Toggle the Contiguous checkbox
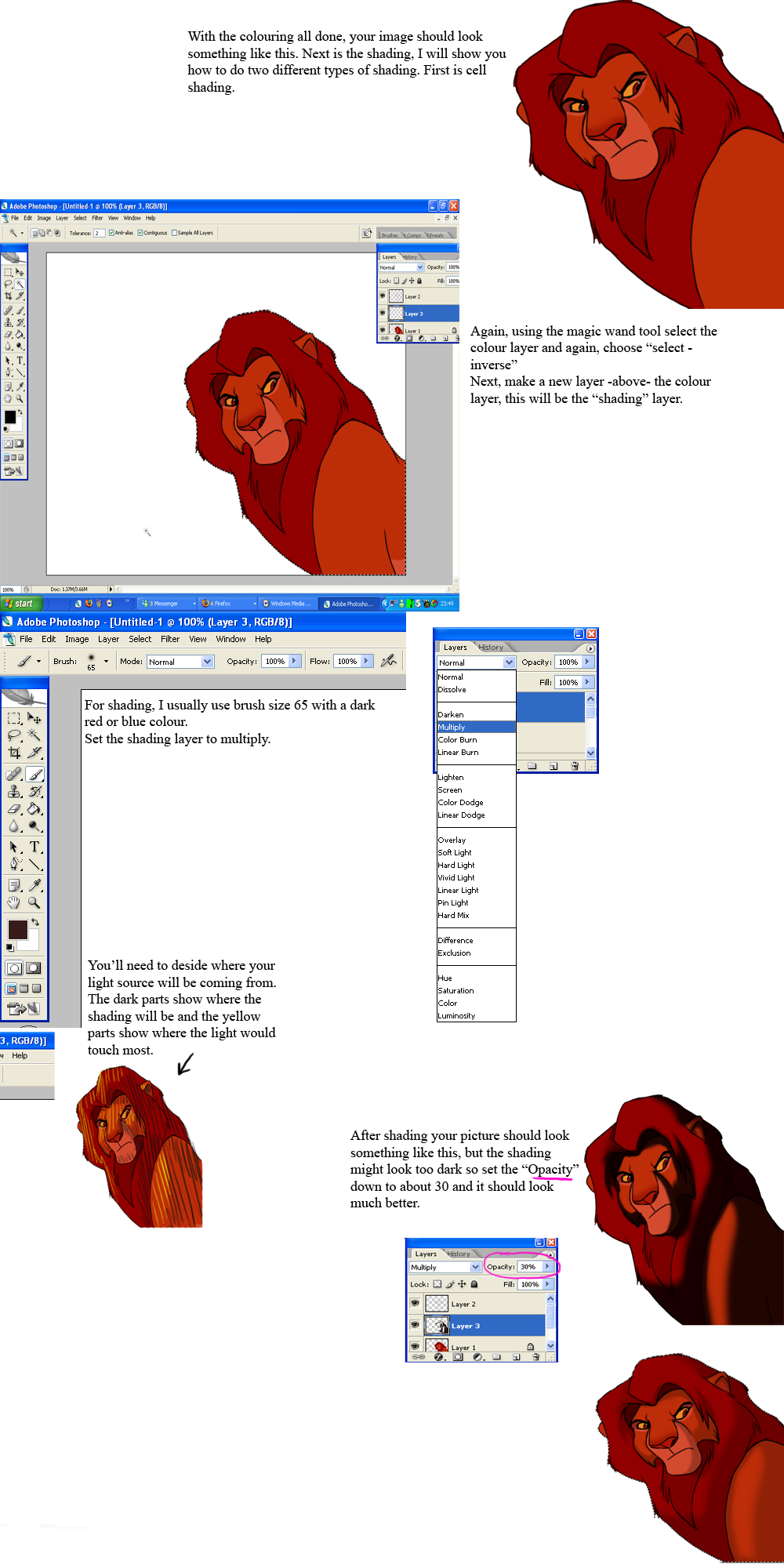 coord(140,233)
